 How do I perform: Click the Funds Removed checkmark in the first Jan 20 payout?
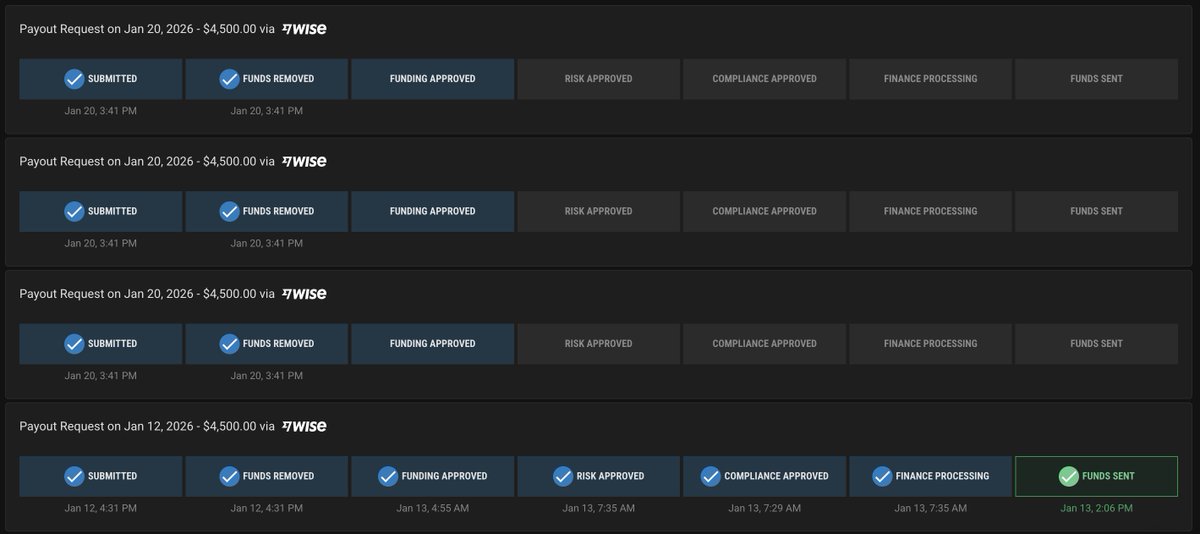point(229,79)
